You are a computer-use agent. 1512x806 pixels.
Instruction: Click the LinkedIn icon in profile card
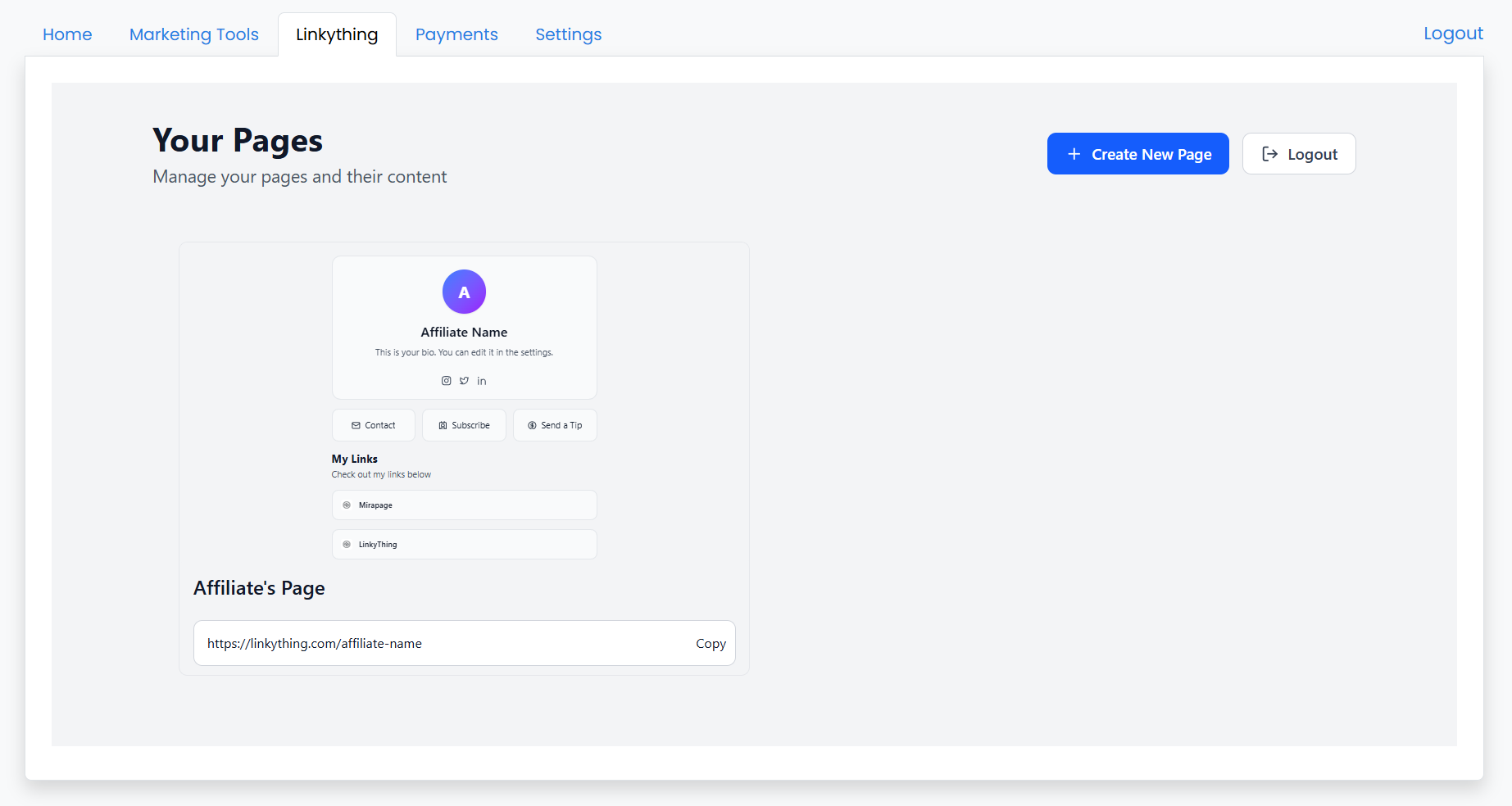pyautogui.click(x=482, y=381)
